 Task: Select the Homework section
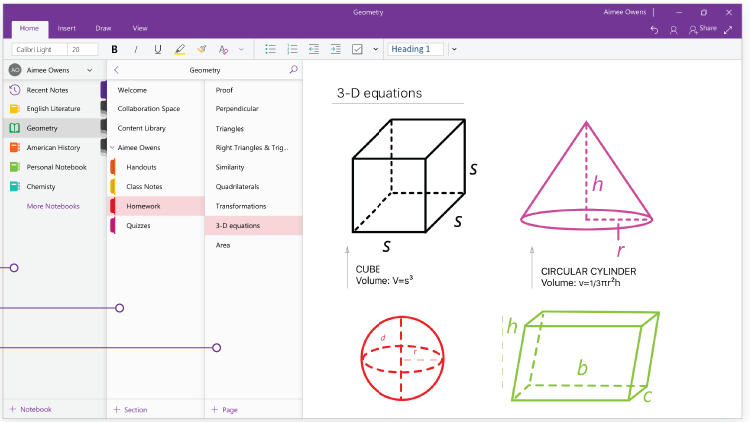click(155, 206)
